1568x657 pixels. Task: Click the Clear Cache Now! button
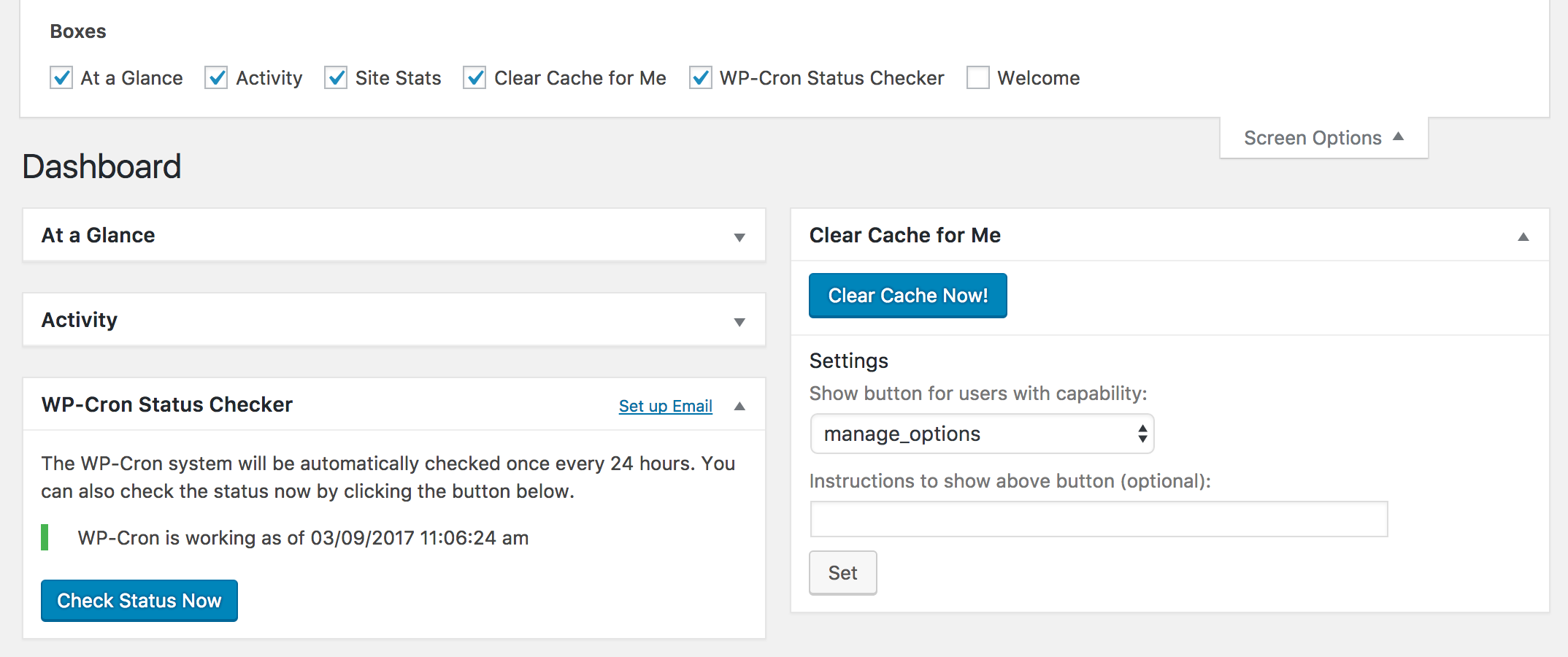[x=907, y=296]
